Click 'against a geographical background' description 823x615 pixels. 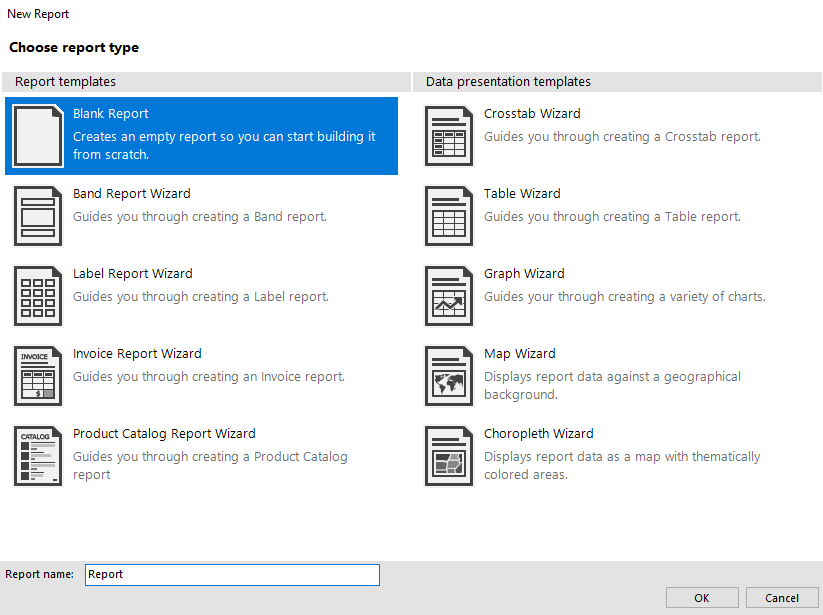click(613, 386)
